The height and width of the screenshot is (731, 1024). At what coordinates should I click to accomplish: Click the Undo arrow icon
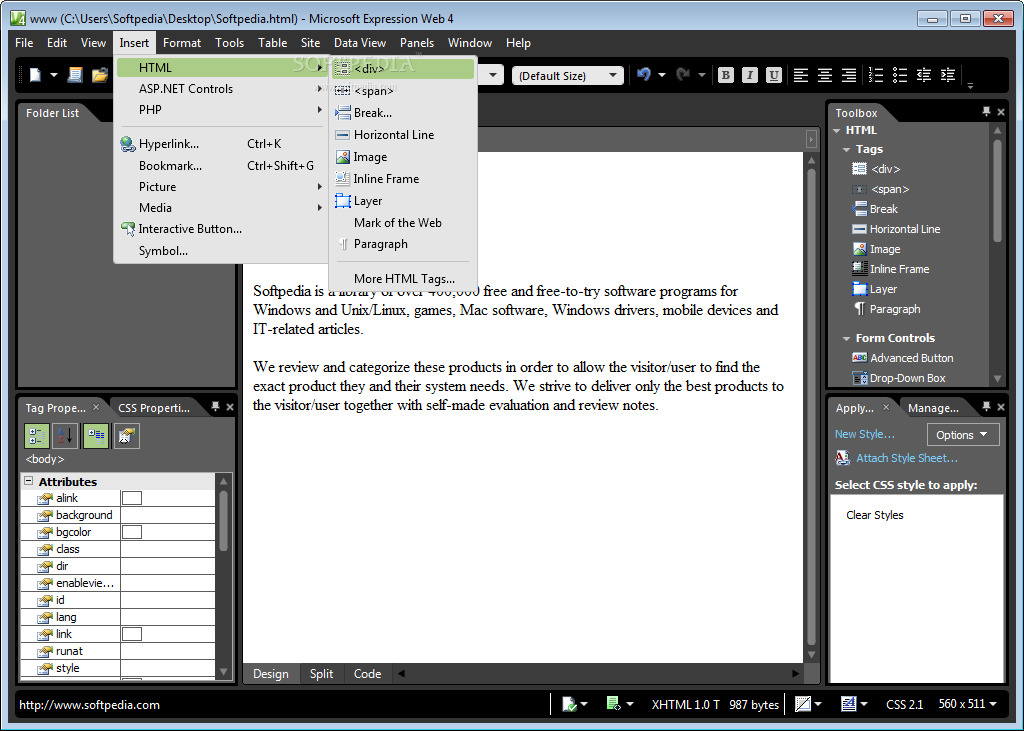[644, 74]
